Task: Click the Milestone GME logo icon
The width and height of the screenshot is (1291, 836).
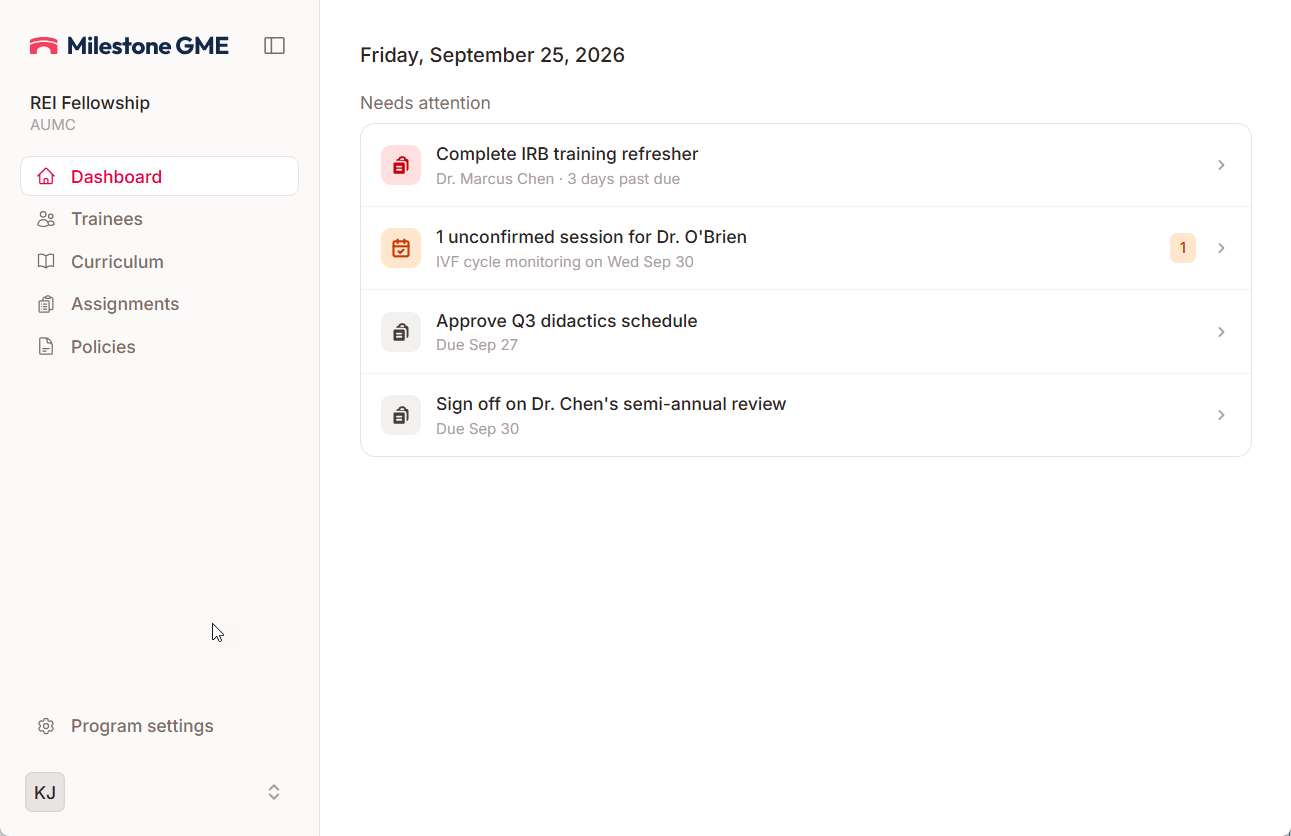Action: tap(44, 45)
